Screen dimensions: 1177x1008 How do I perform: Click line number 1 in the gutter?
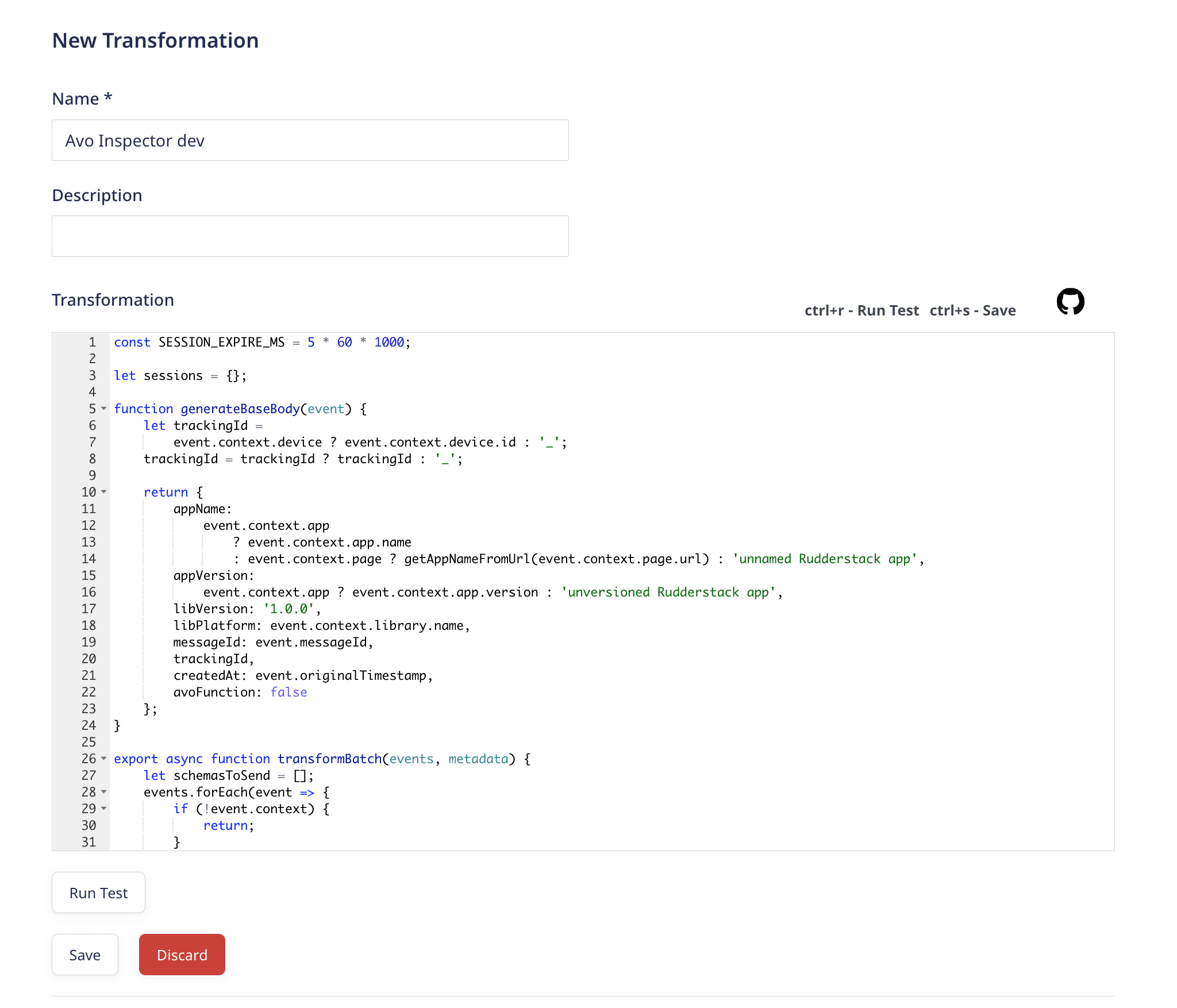click(92, 342)
